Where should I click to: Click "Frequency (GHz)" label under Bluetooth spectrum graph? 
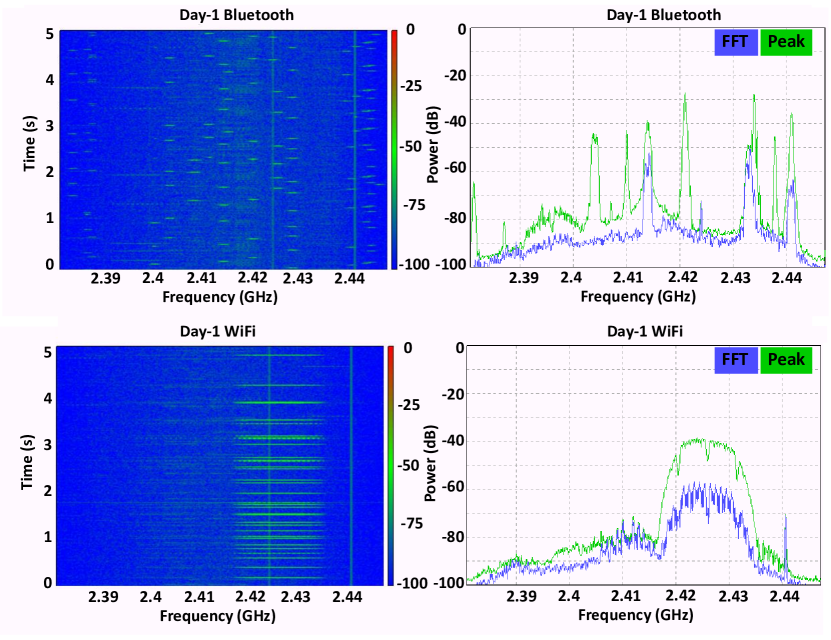click(638, 296)
